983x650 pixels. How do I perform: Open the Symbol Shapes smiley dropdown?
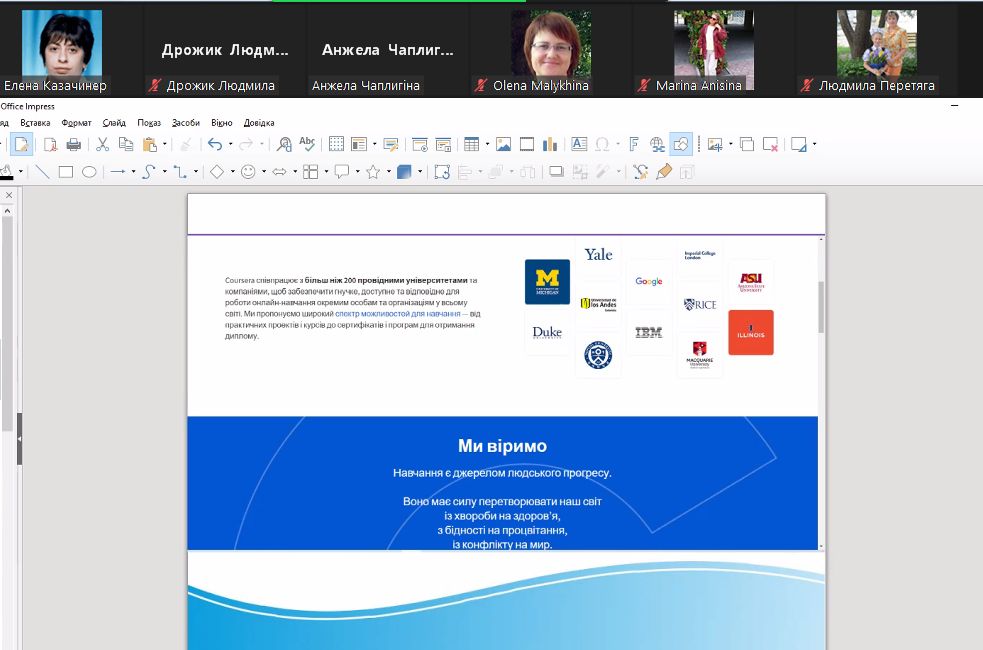(264, 172)
